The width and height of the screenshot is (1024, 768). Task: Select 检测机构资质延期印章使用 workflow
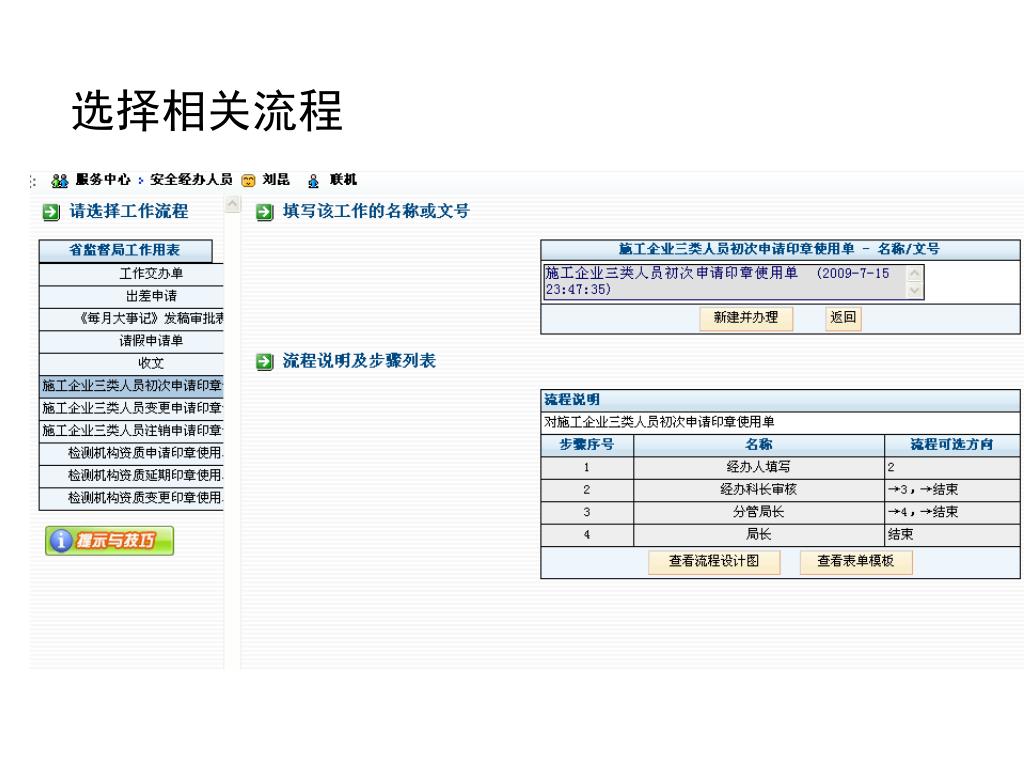(x=131, y=475)
